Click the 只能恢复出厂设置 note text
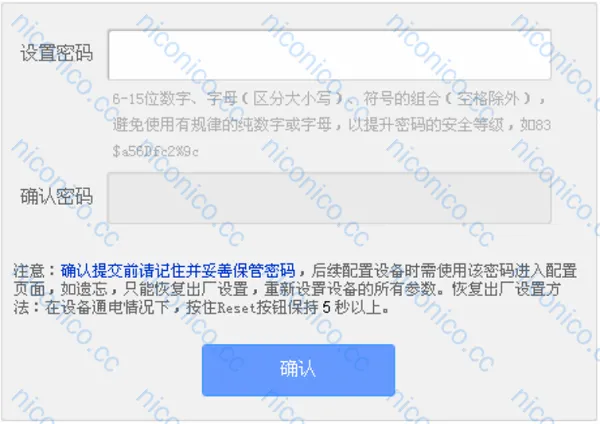The width and height of the screenshot is (600, 424). click(185, 289)
